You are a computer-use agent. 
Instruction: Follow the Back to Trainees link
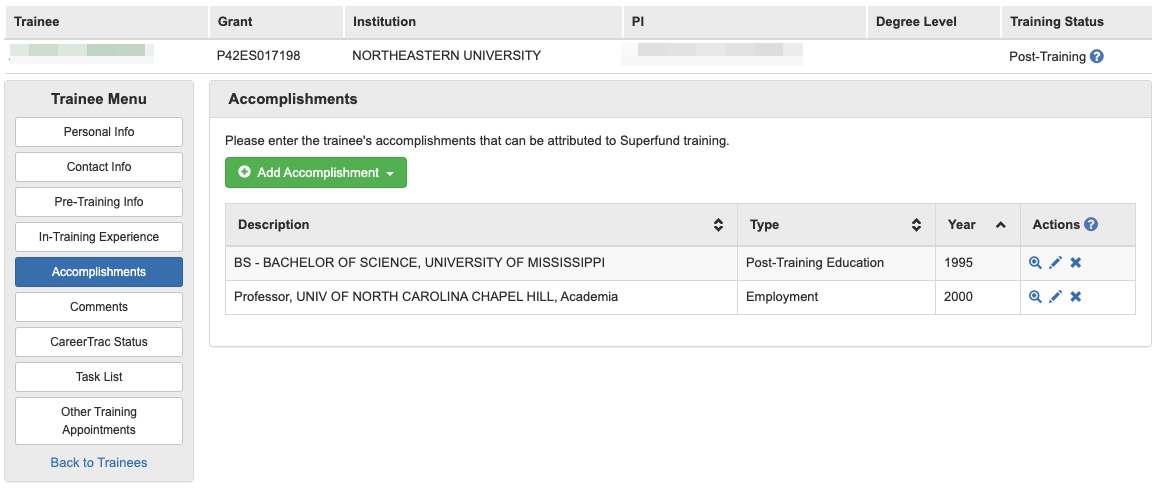(99, 463)
